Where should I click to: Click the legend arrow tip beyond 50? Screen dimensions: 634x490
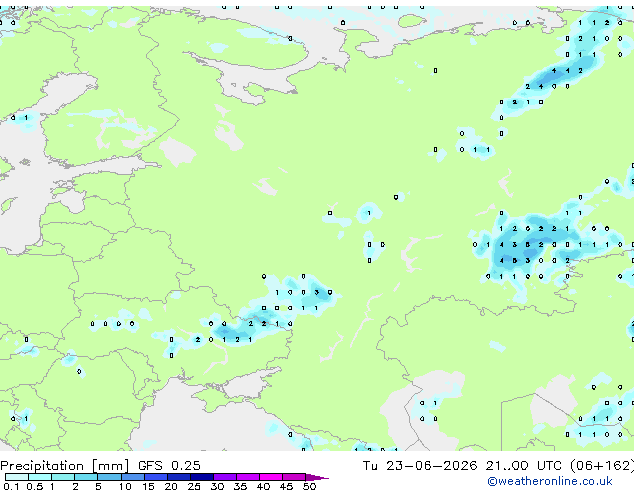(318, 477)
